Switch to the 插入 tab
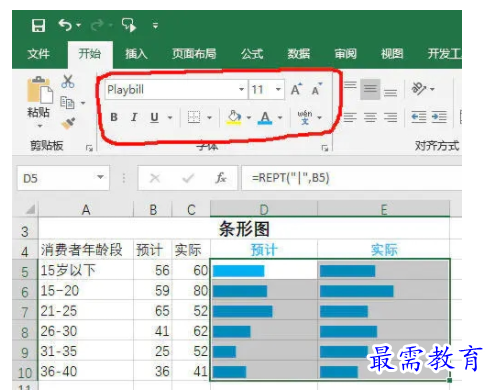This screenshot has height=390, width=491. coord(136,54)
